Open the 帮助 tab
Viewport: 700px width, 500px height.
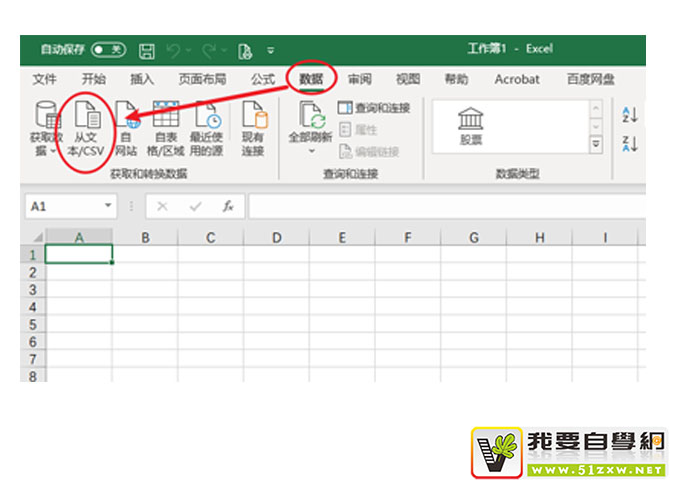coord(456,79)
